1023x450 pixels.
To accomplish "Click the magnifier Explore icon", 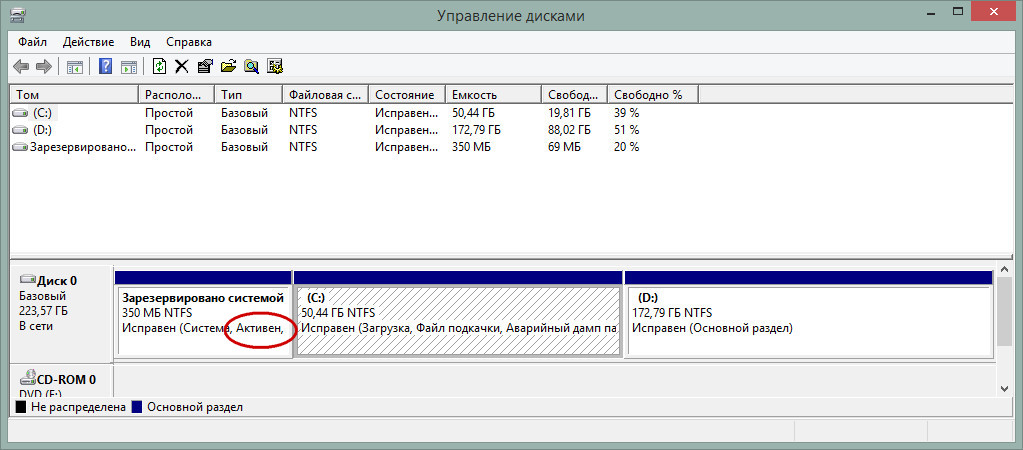I will 251,66.
